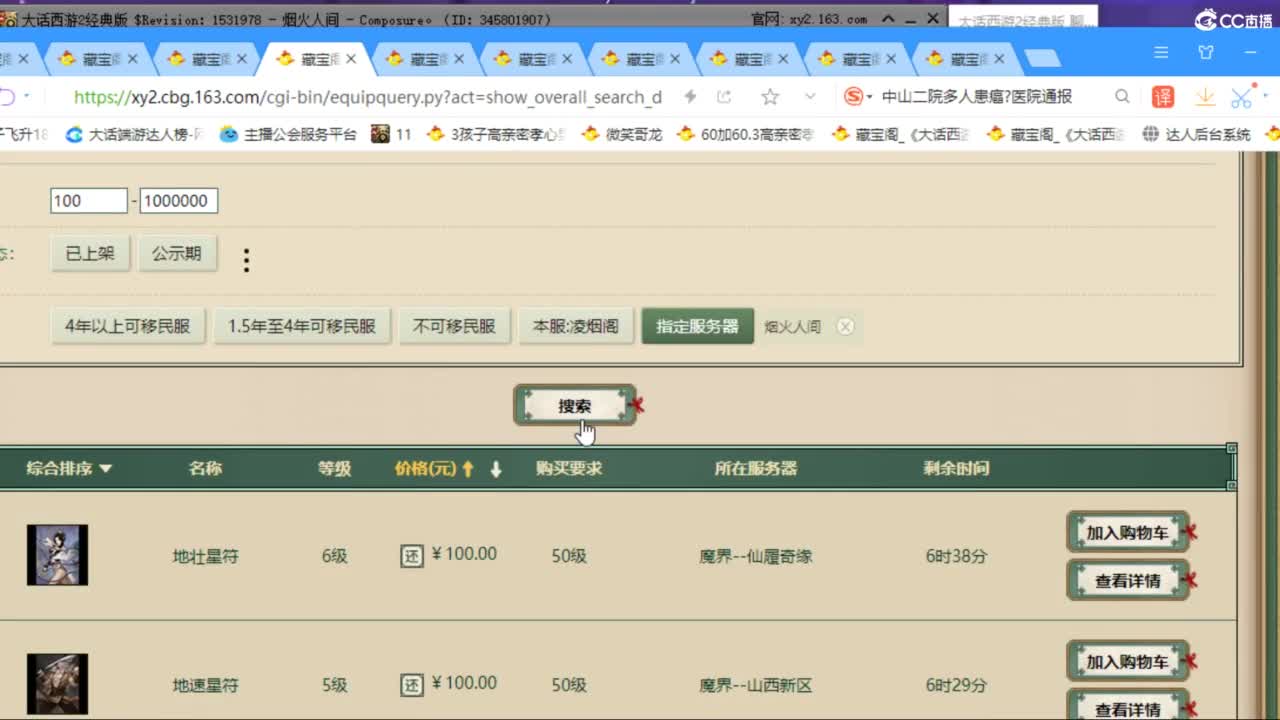Viewport: 1280px width, 720px height.
Task: Click the scissors screenshot tool icon
Action: (x=1241, y=97)
